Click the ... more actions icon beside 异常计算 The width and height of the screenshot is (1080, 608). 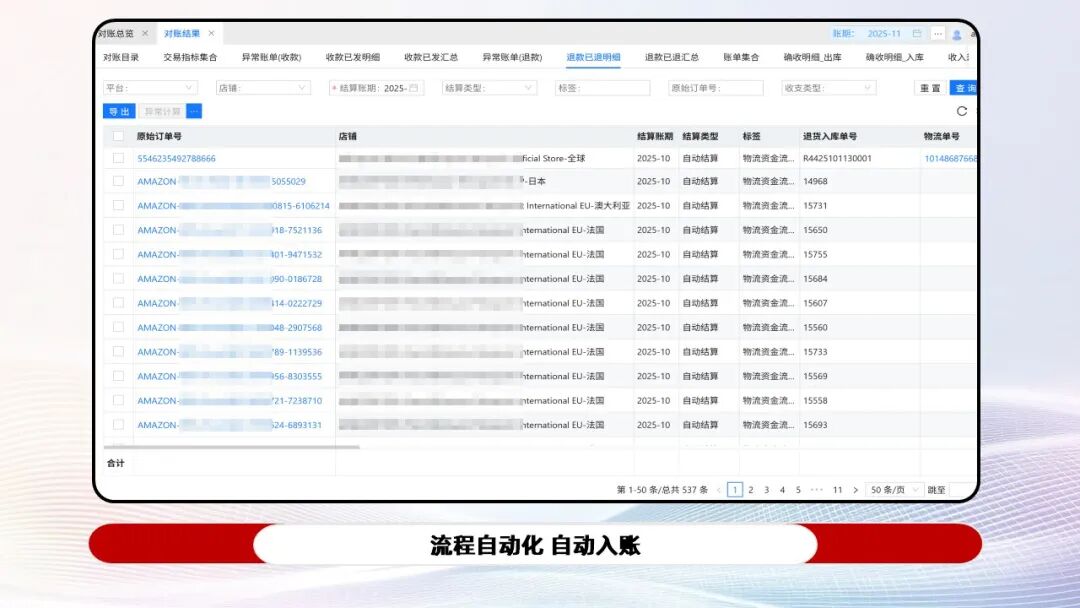pos(194,110)
